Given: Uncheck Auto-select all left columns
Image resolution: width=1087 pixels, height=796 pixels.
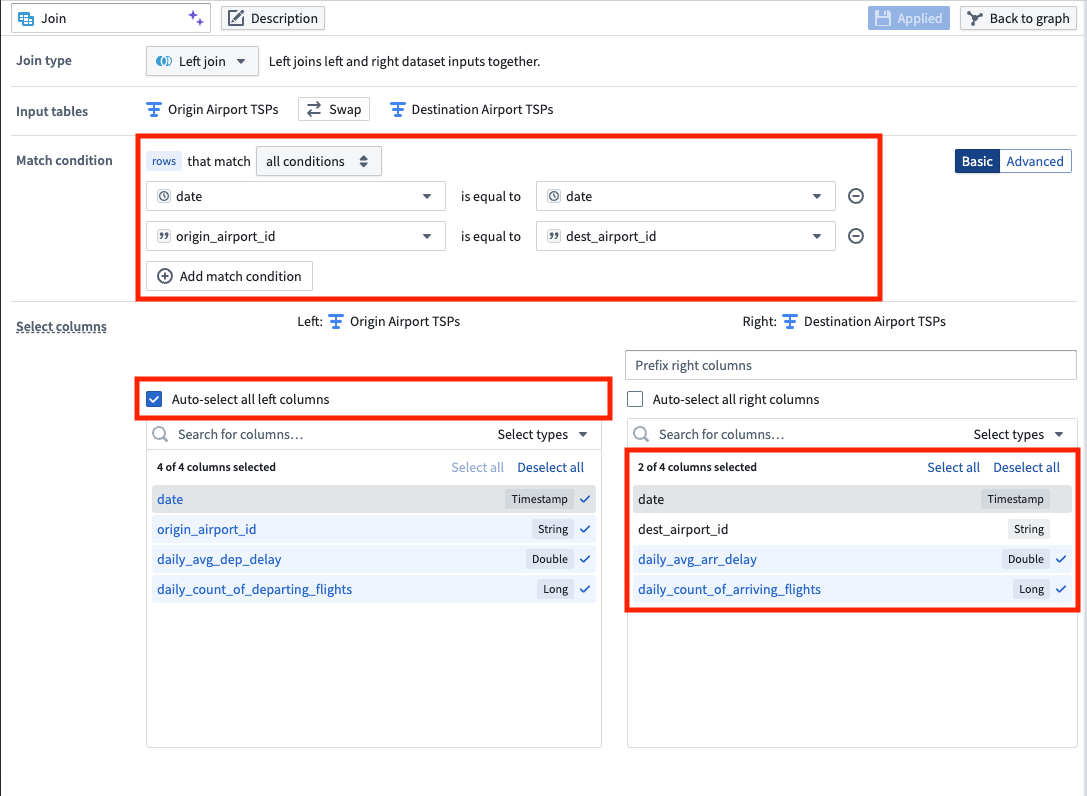Looking at the screenshot, I should (x=154, y=399).
